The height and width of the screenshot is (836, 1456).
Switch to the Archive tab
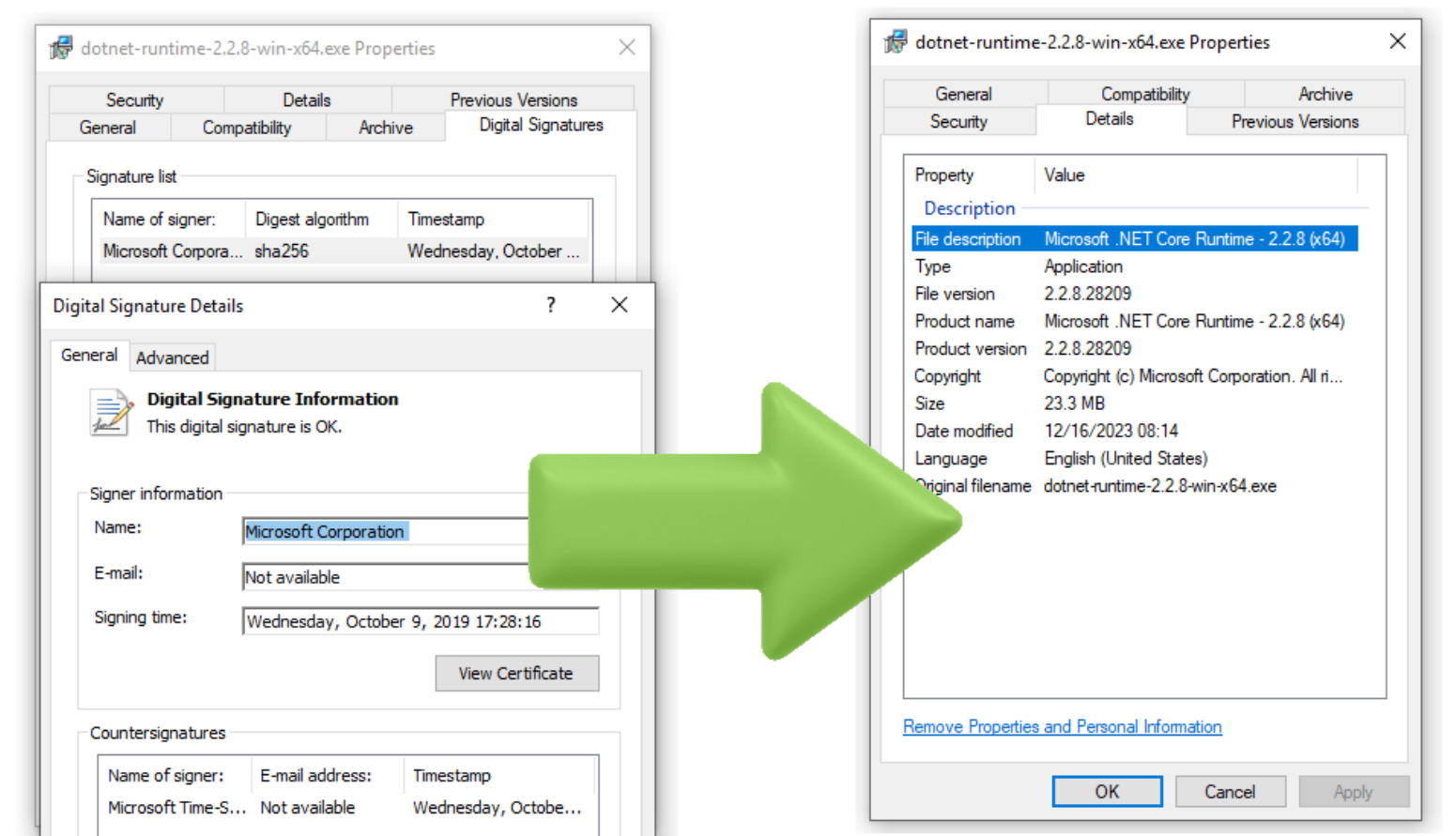[386, 127]
